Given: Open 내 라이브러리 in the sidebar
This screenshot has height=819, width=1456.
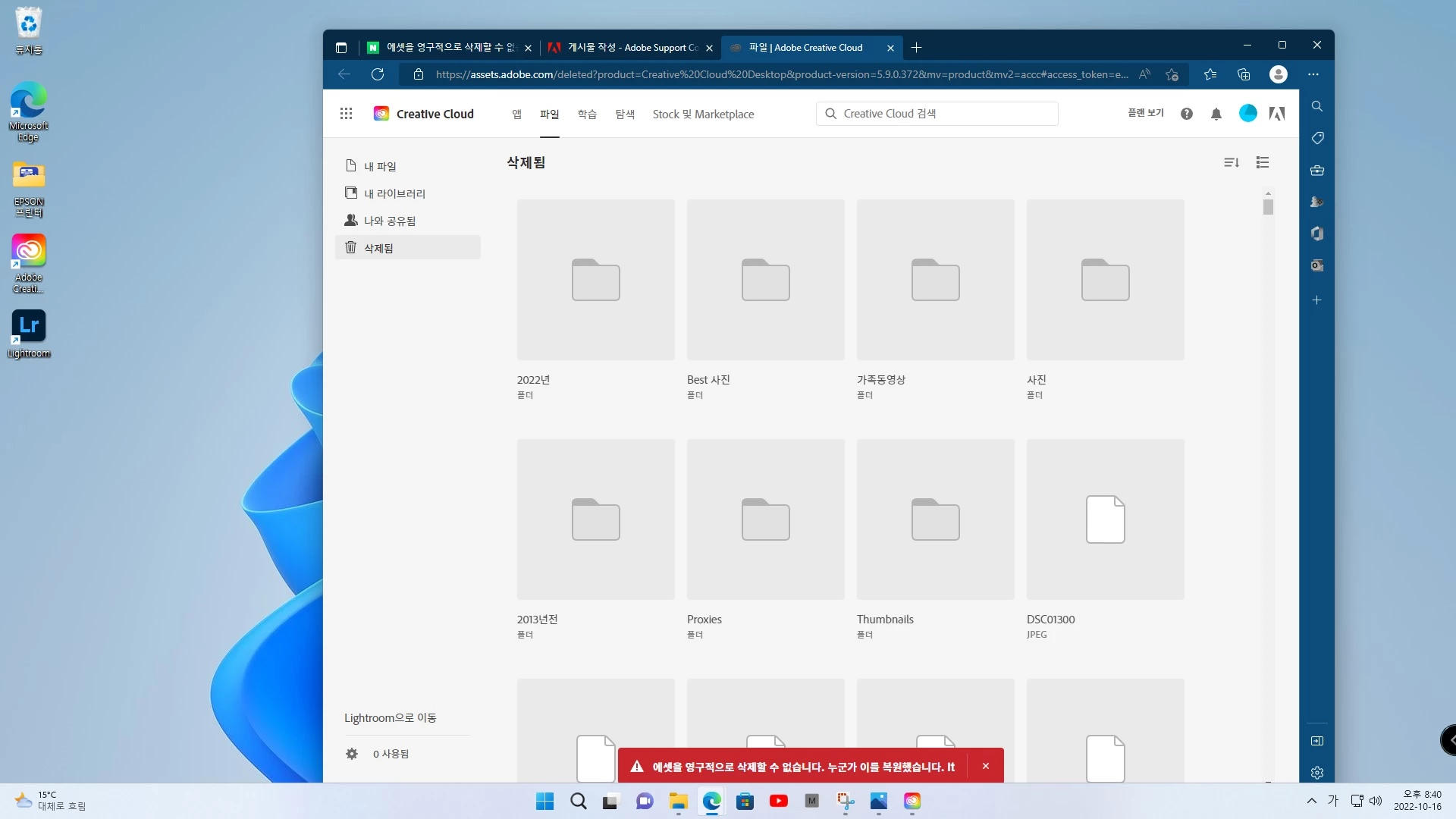Looking at the screenshot, I should pos(394,193).
